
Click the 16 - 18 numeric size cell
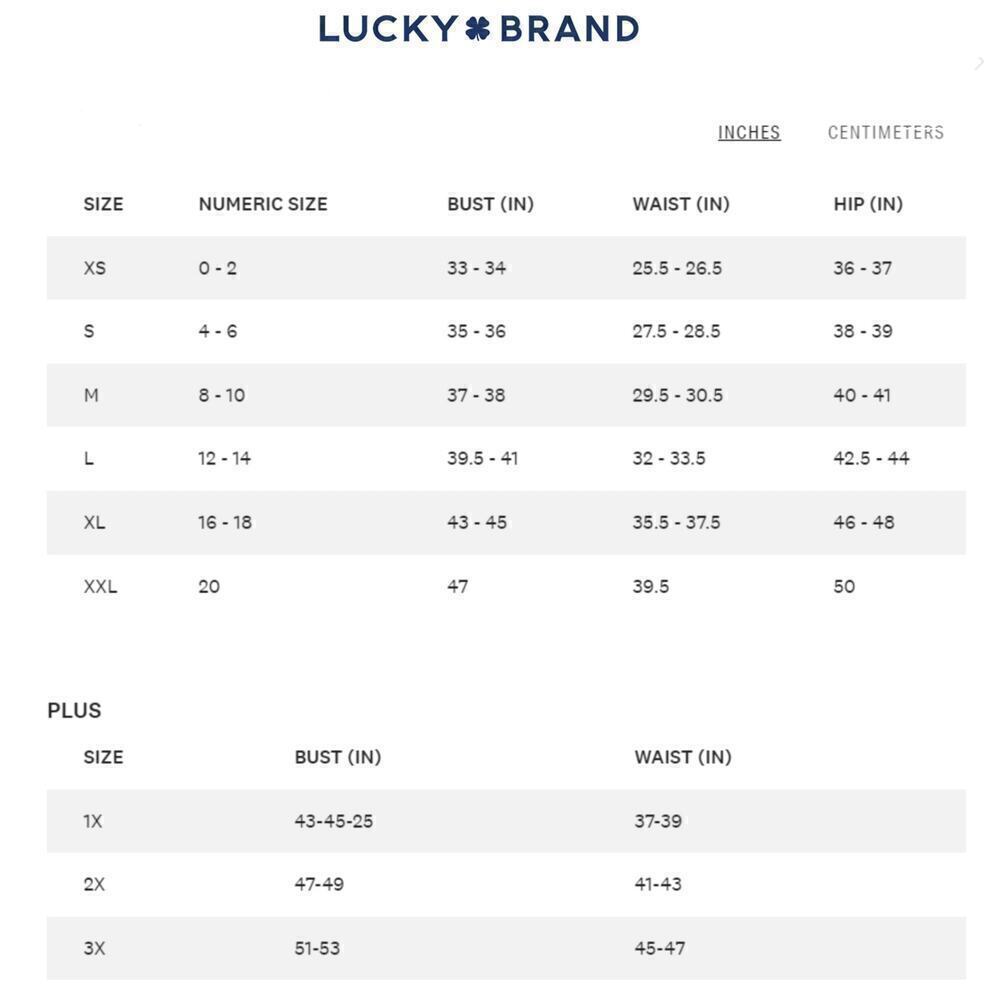tap(225, 522)
